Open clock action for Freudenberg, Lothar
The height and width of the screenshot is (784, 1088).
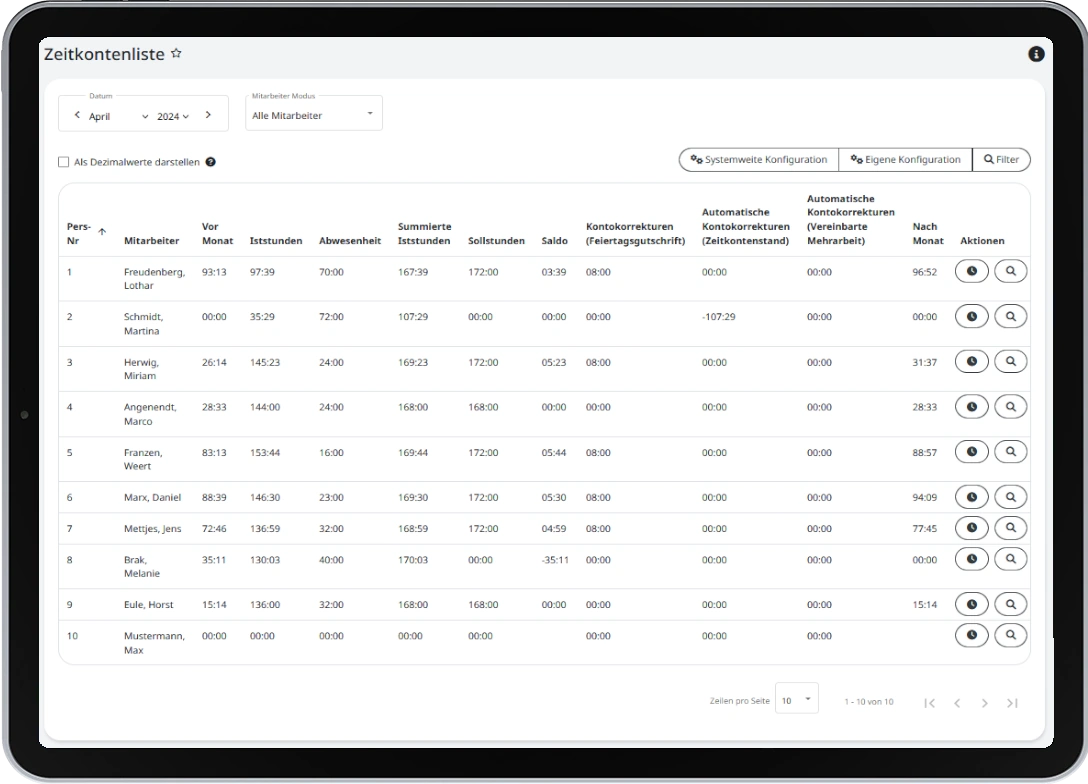(x=971, y=271)
